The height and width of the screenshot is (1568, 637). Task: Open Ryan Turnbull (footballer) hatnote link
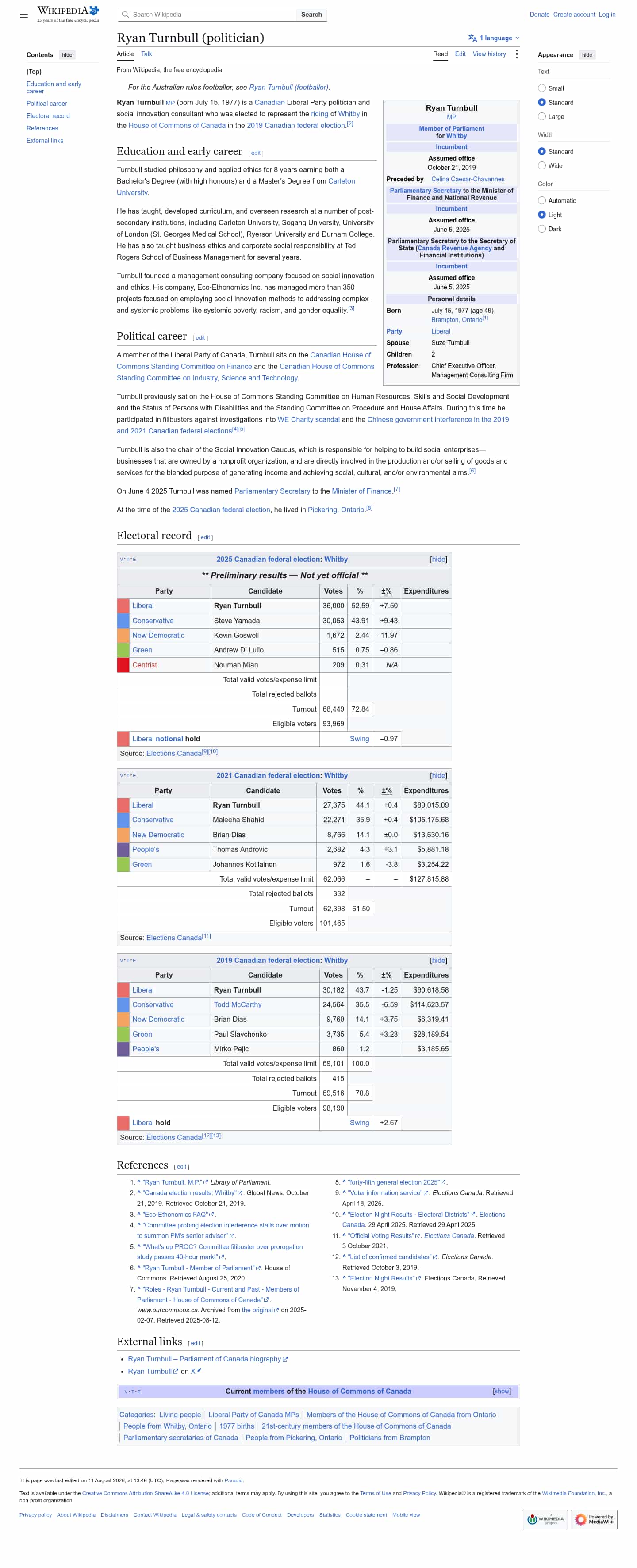(289, 87)
